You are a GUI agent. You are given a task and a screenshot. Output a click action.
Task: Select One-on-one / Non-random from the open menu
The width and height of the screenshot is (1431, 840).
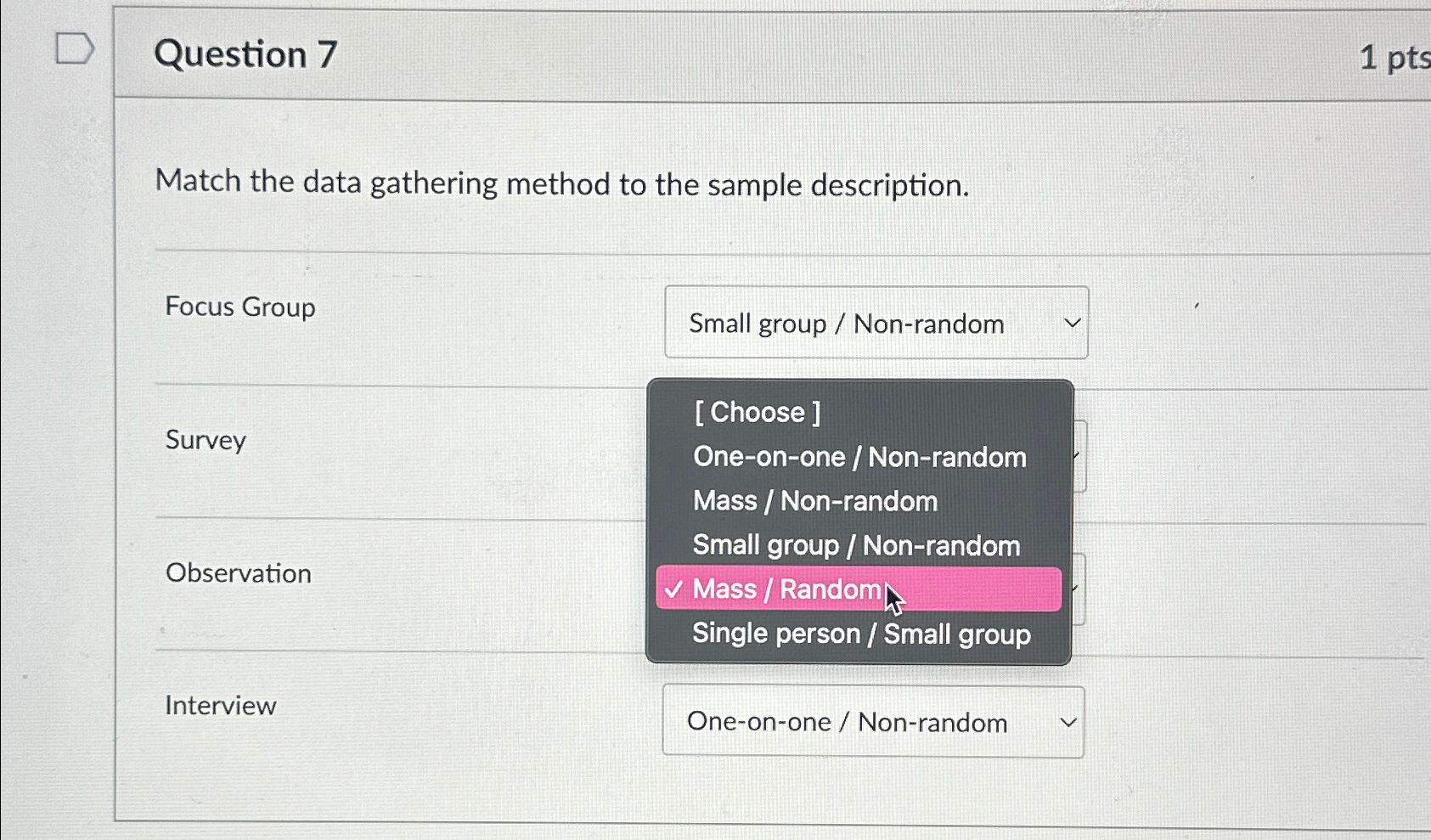859,458
